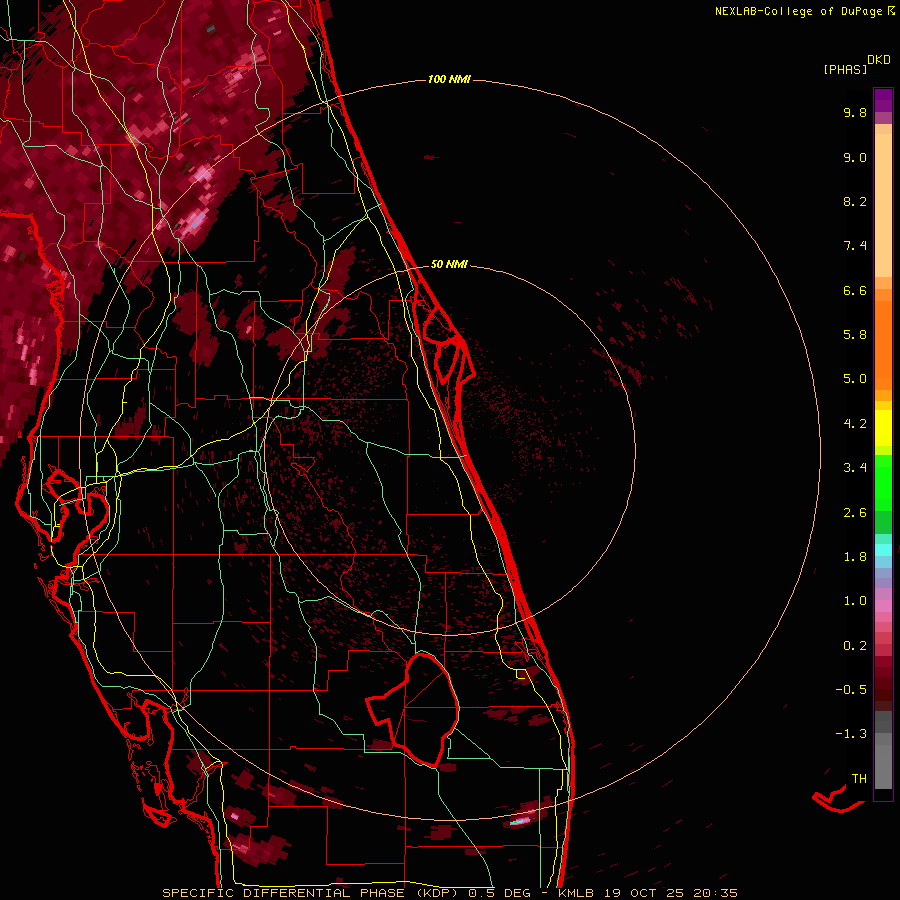The width and height of the screenshot is (900, 900).
Task: Click the [PHAS] label above the color scale
Action: [845, 69]
